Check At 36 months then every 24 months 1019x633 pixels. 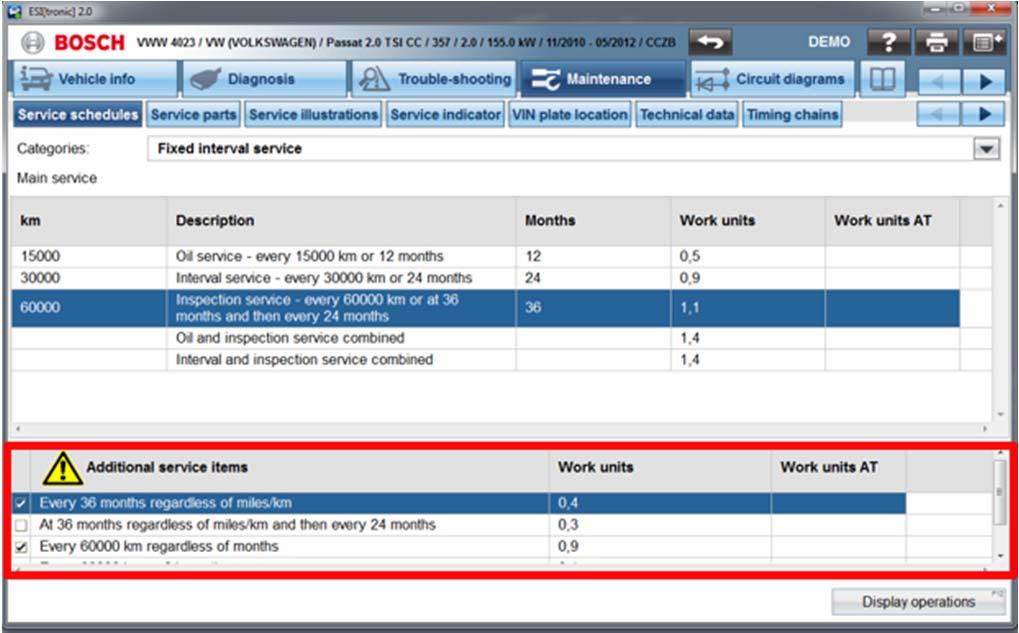click(x=21, y=525)
